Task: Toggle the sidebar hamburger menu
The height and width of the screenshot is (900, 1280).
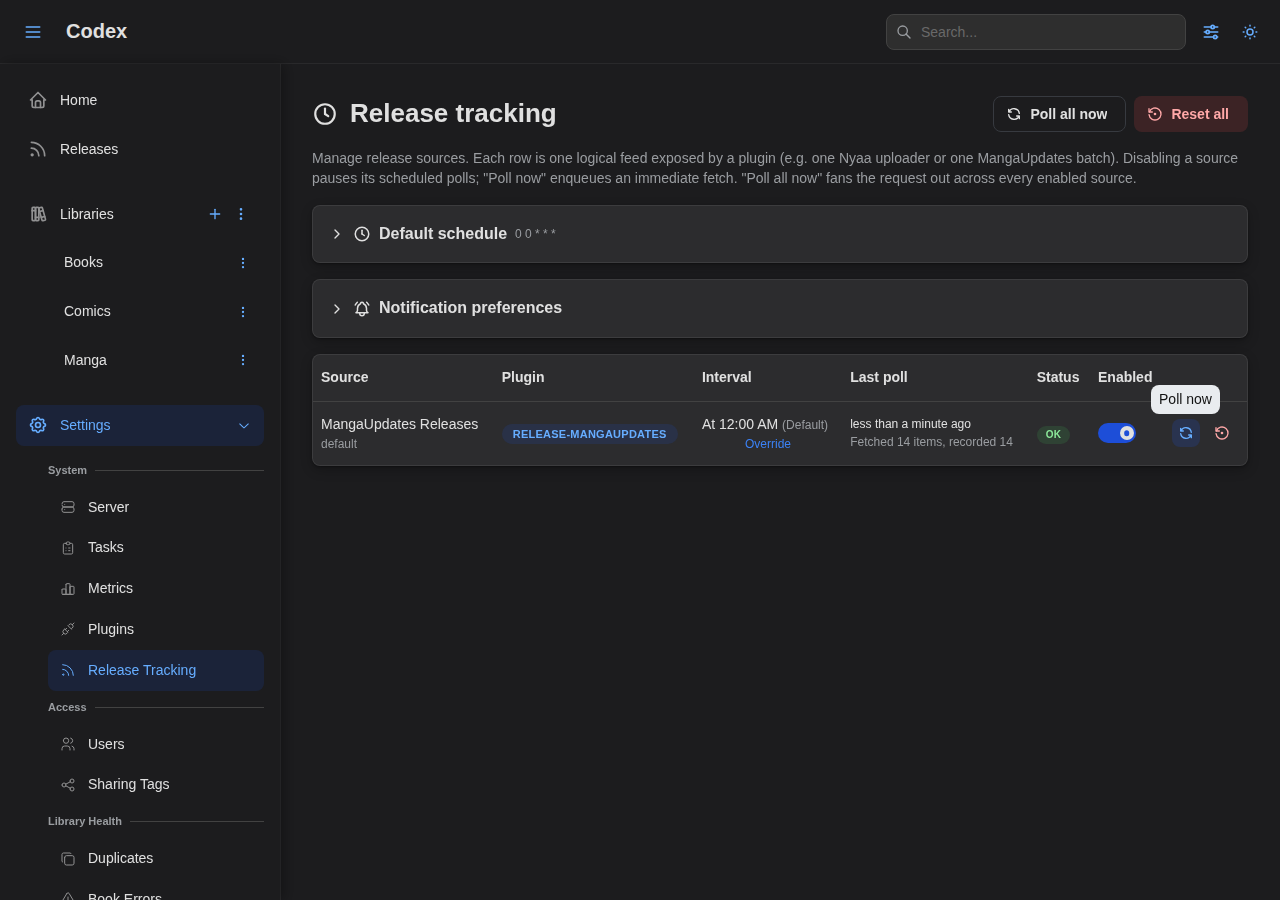Action: (33, 32)
